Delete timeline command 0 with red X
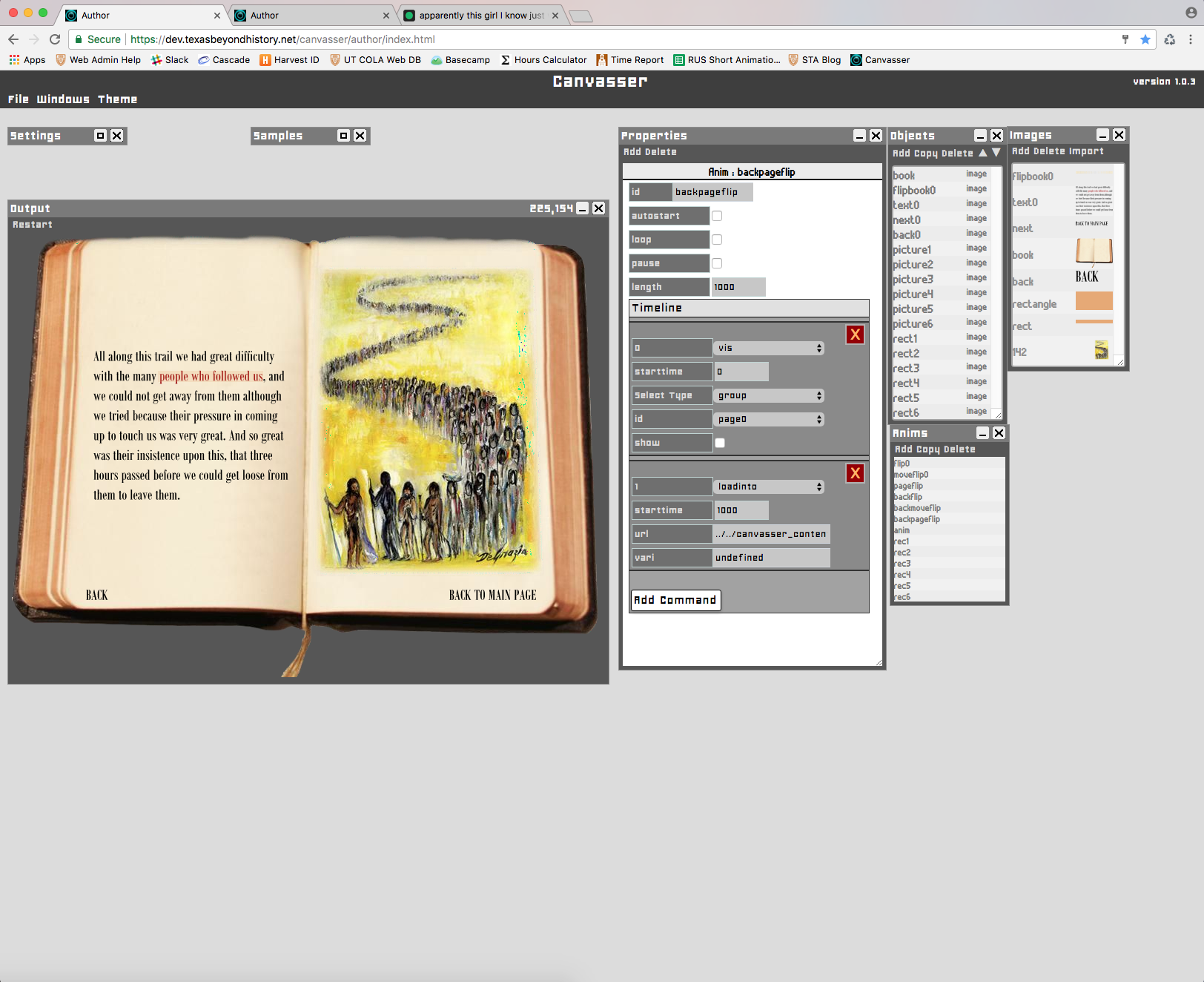 tap(855, 335)
